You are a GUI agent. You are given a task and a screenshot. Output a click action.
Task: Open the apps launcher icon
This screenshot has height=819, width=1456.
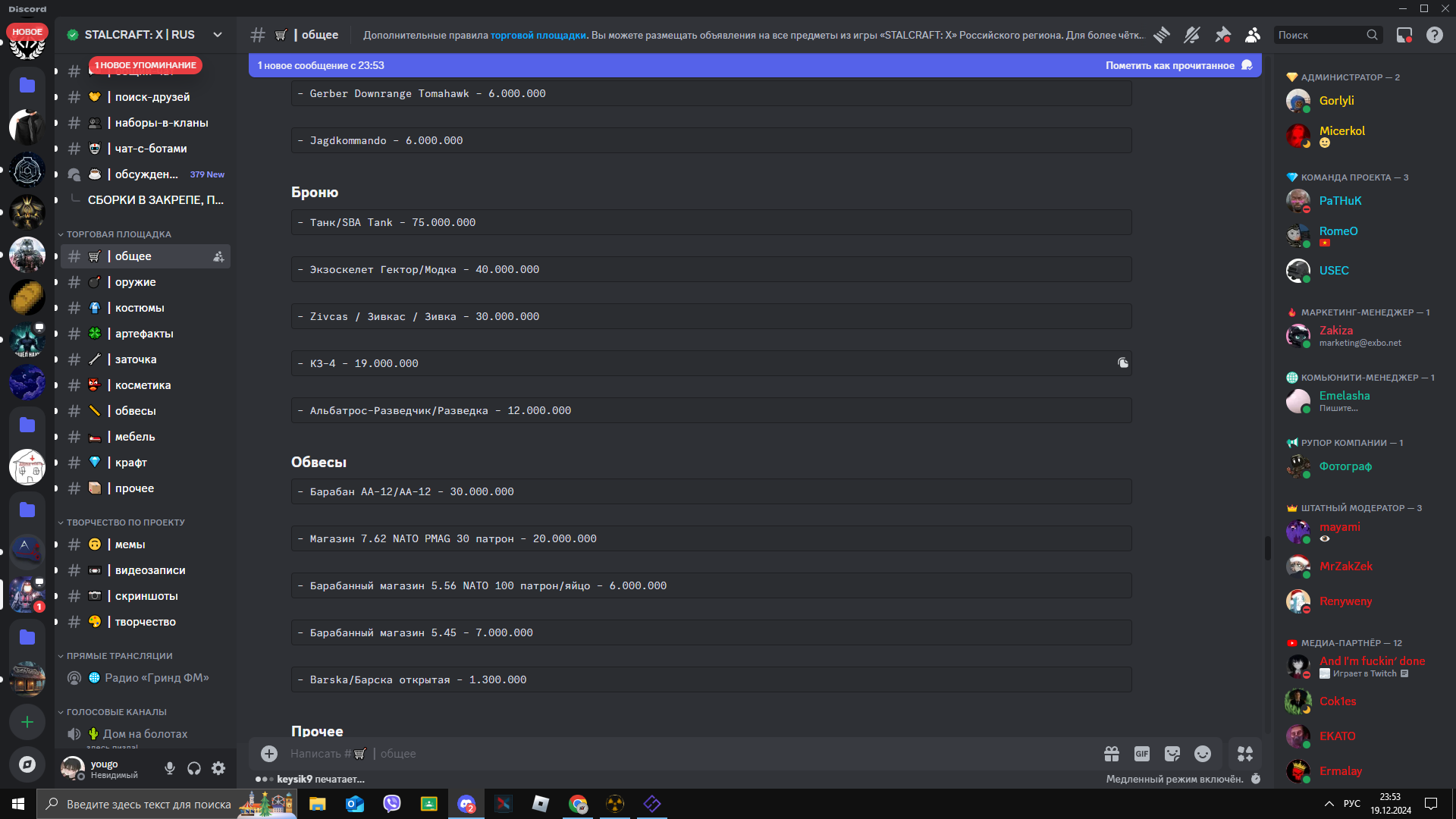1245,754
